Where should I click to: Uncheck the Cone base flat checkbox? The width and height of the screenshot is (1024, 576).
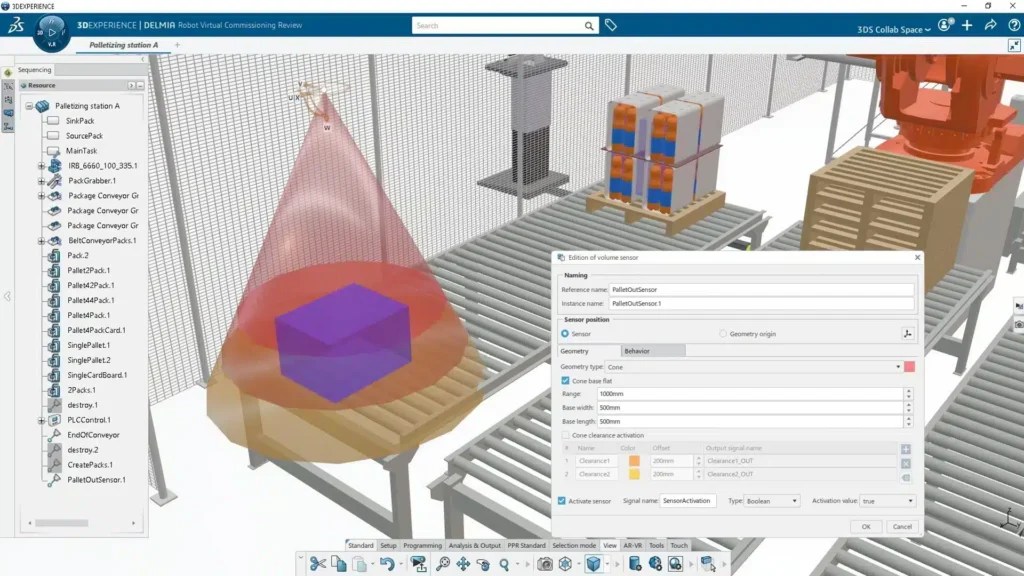(x=563, y=381)
